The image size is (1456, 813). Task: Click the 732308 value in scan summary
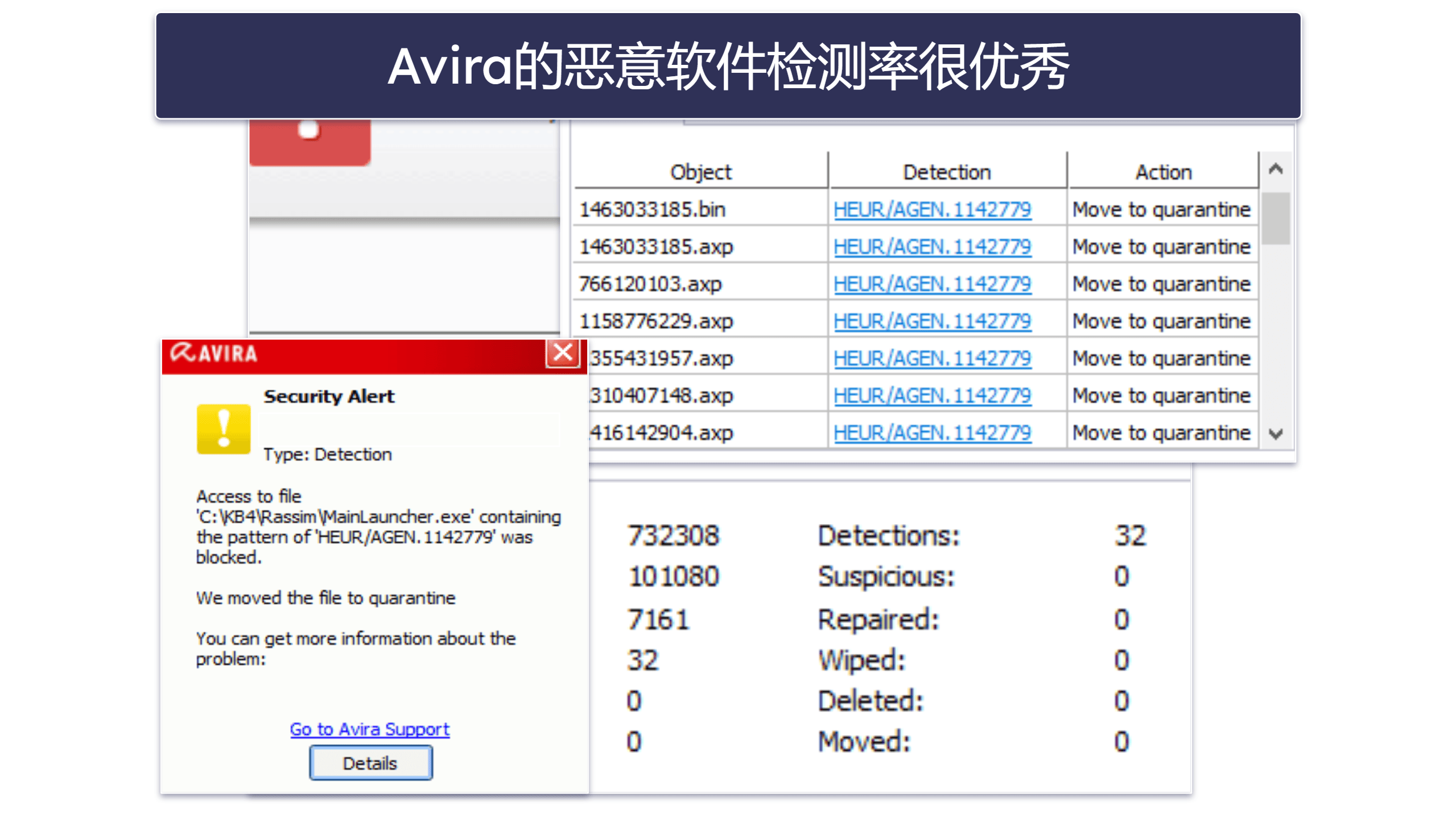point(673,535)
